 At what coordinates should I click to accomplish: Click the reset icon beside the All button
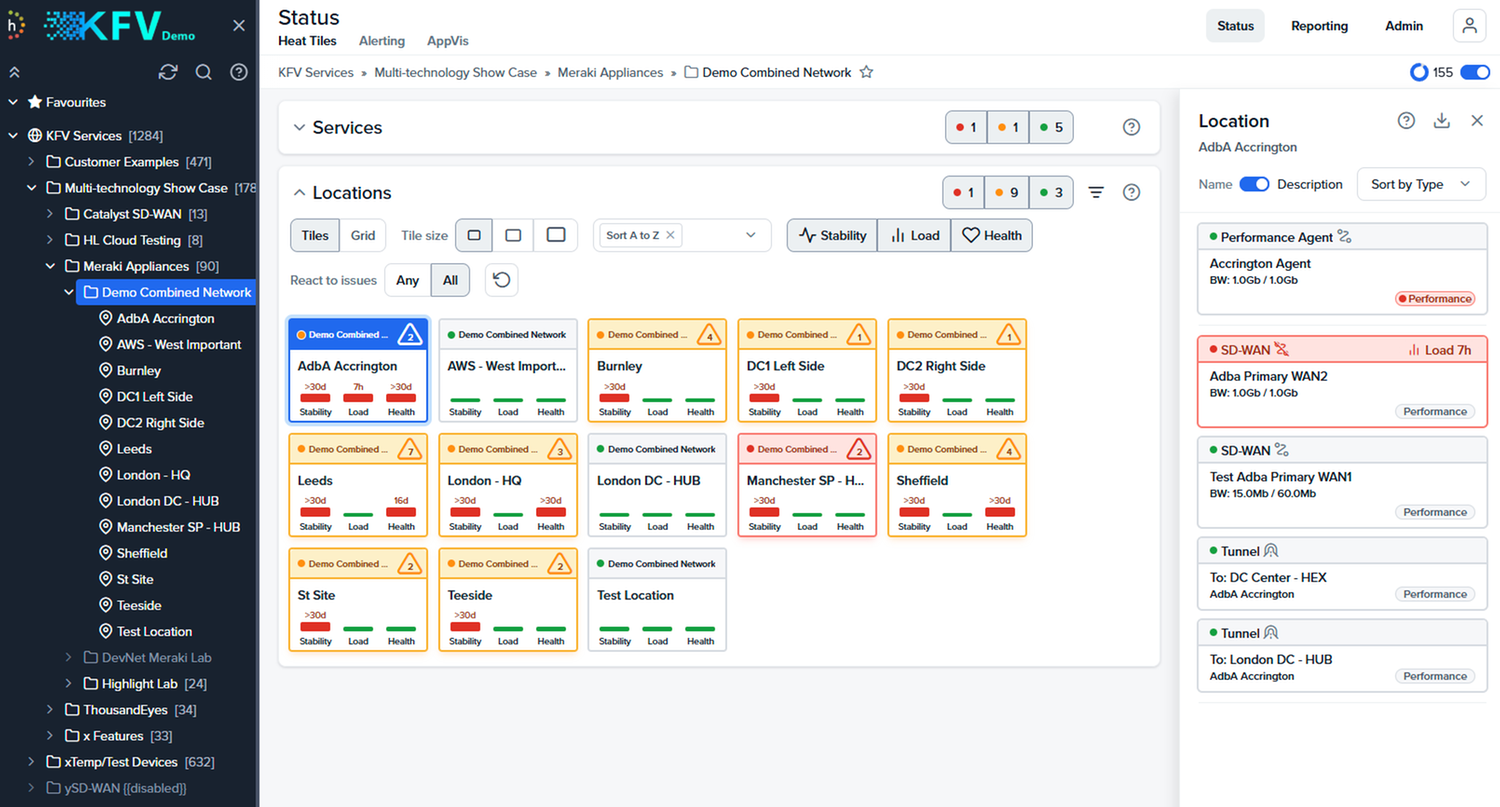502,280
